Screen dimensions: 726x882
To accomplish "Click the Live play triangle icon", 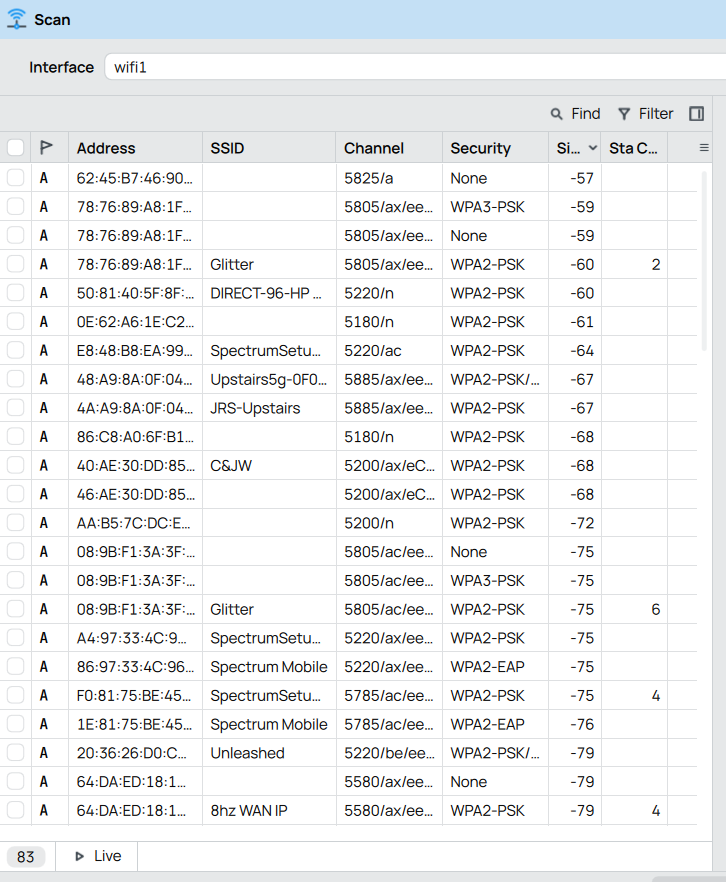I will pyautogui.click(x=79, y=856).
